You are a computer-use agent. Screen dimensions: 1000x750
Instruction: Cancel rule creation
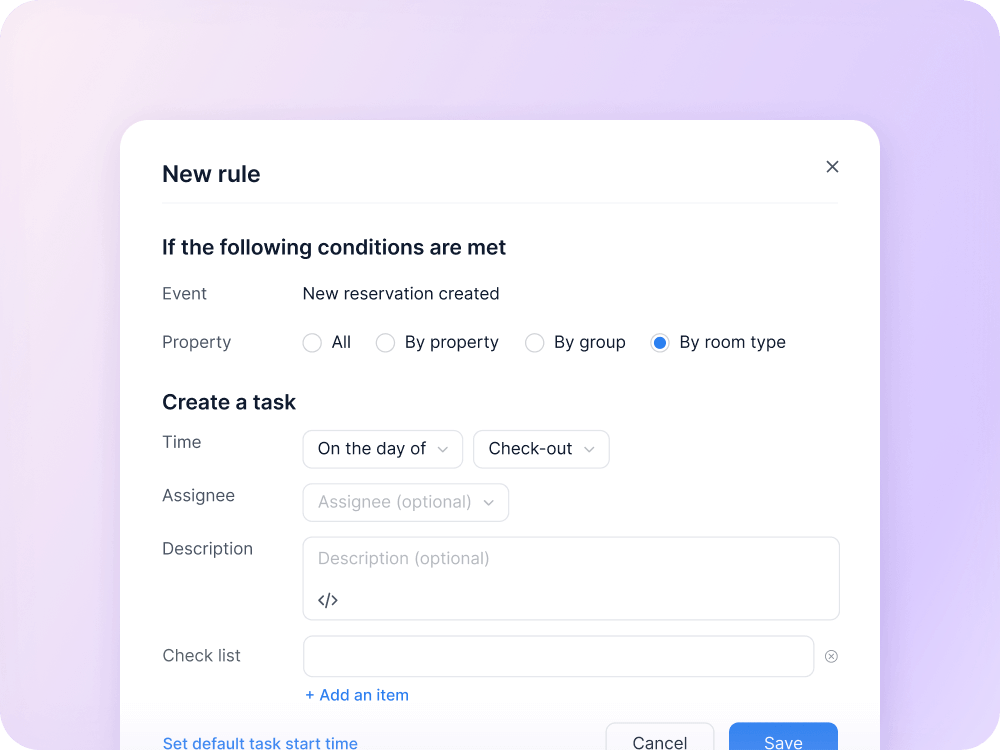[660, 742]
